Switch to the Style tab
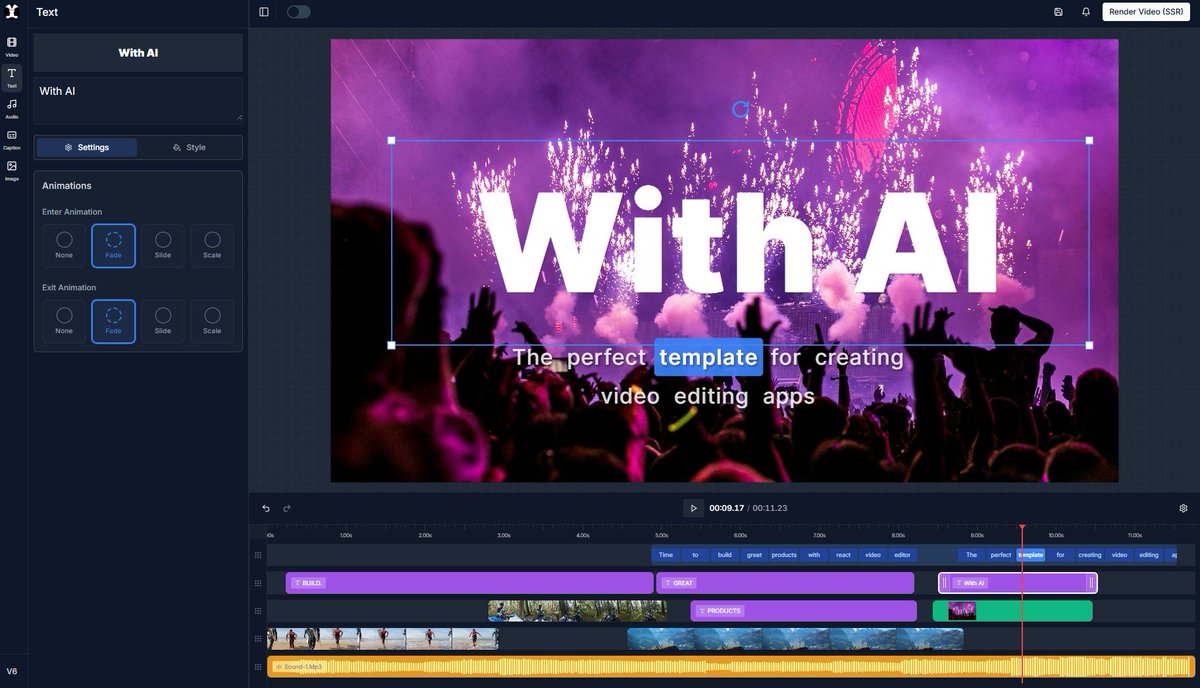The image size is (1200, 688). [189, 147]
